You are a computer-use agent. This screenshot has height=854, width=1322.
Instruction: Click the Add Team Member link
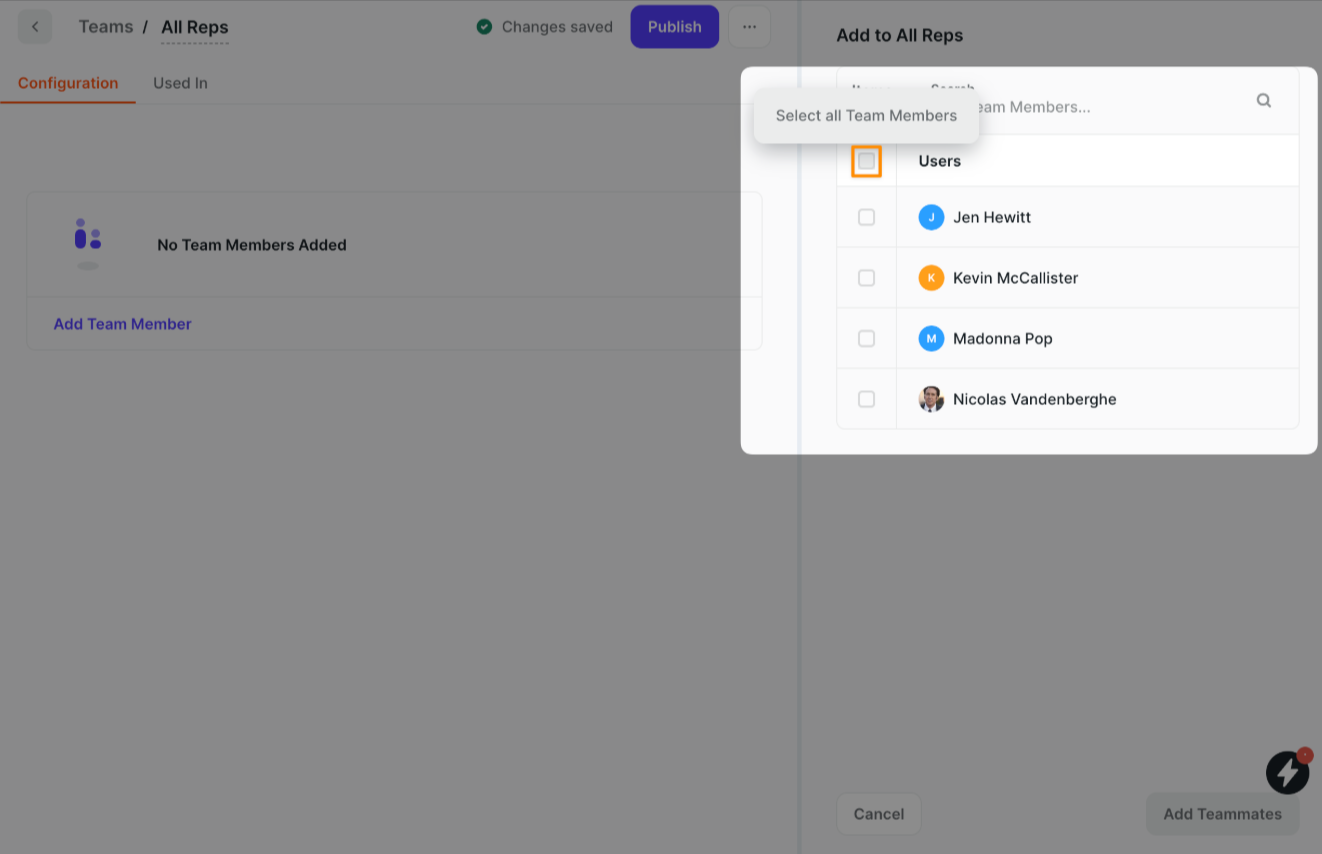122,324
